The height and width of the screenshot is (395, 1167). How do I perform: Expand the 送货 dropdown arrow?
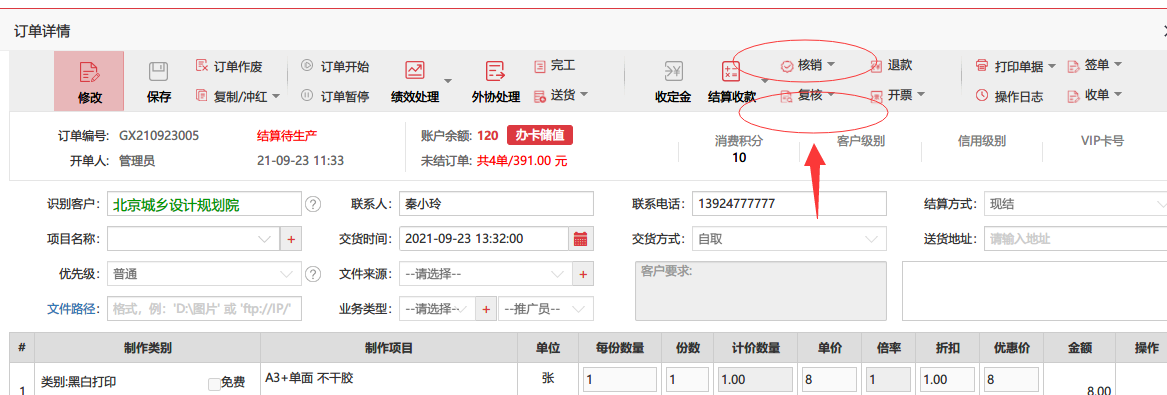point(583,94)
